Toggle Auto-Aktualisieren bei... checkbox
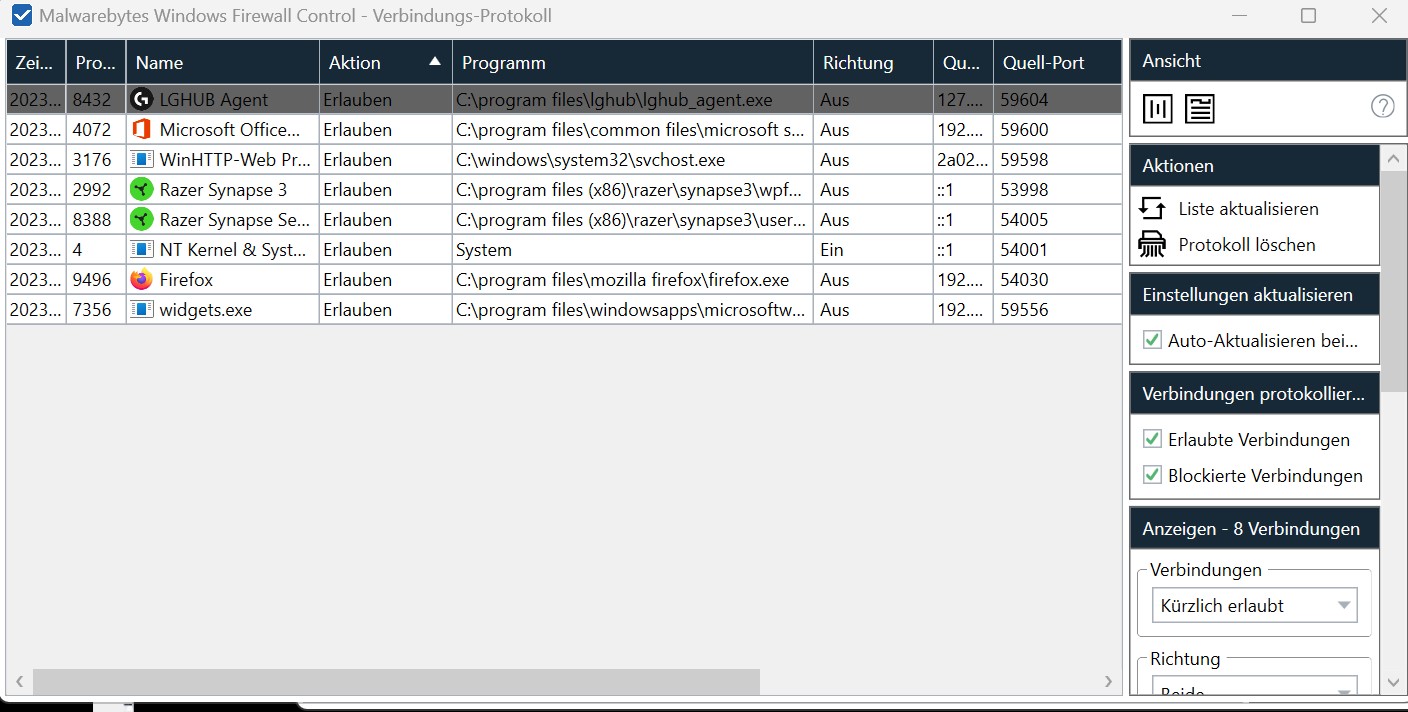Screen dimensions: 1408x712 click(x=1152, y=341)
